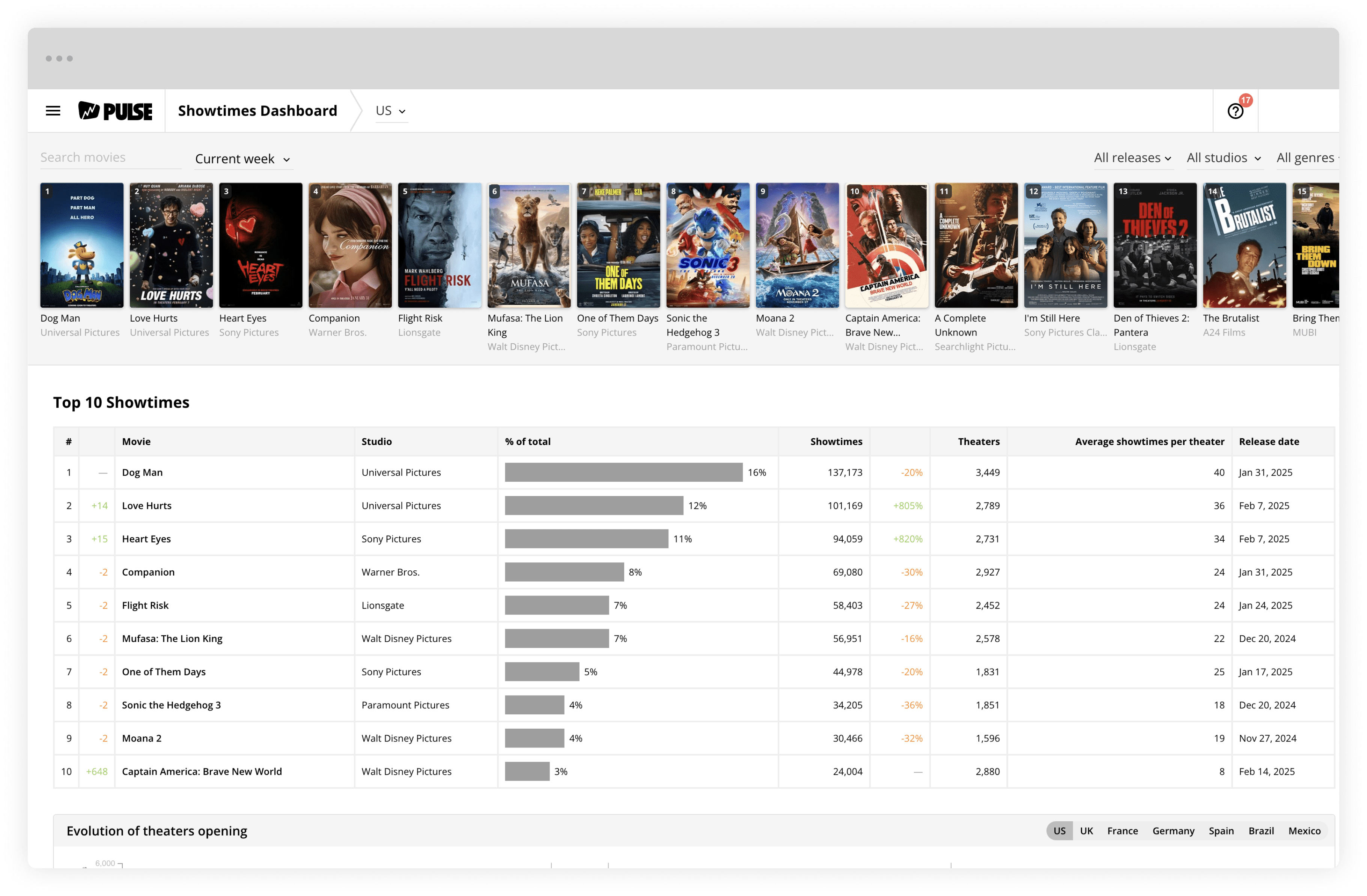Image resolution: width=1367 pixels, height=896 pixels.
Task: Open the help icon showing 17 notifications
Action: click(x=1236, y=110)
